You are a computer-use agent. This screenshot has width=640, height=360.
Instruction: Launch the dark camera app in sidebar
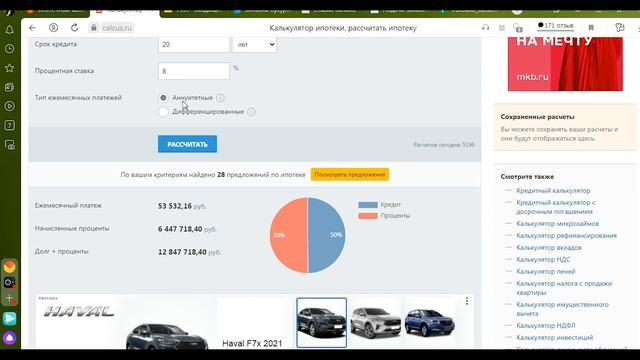[x=9, y=282]
